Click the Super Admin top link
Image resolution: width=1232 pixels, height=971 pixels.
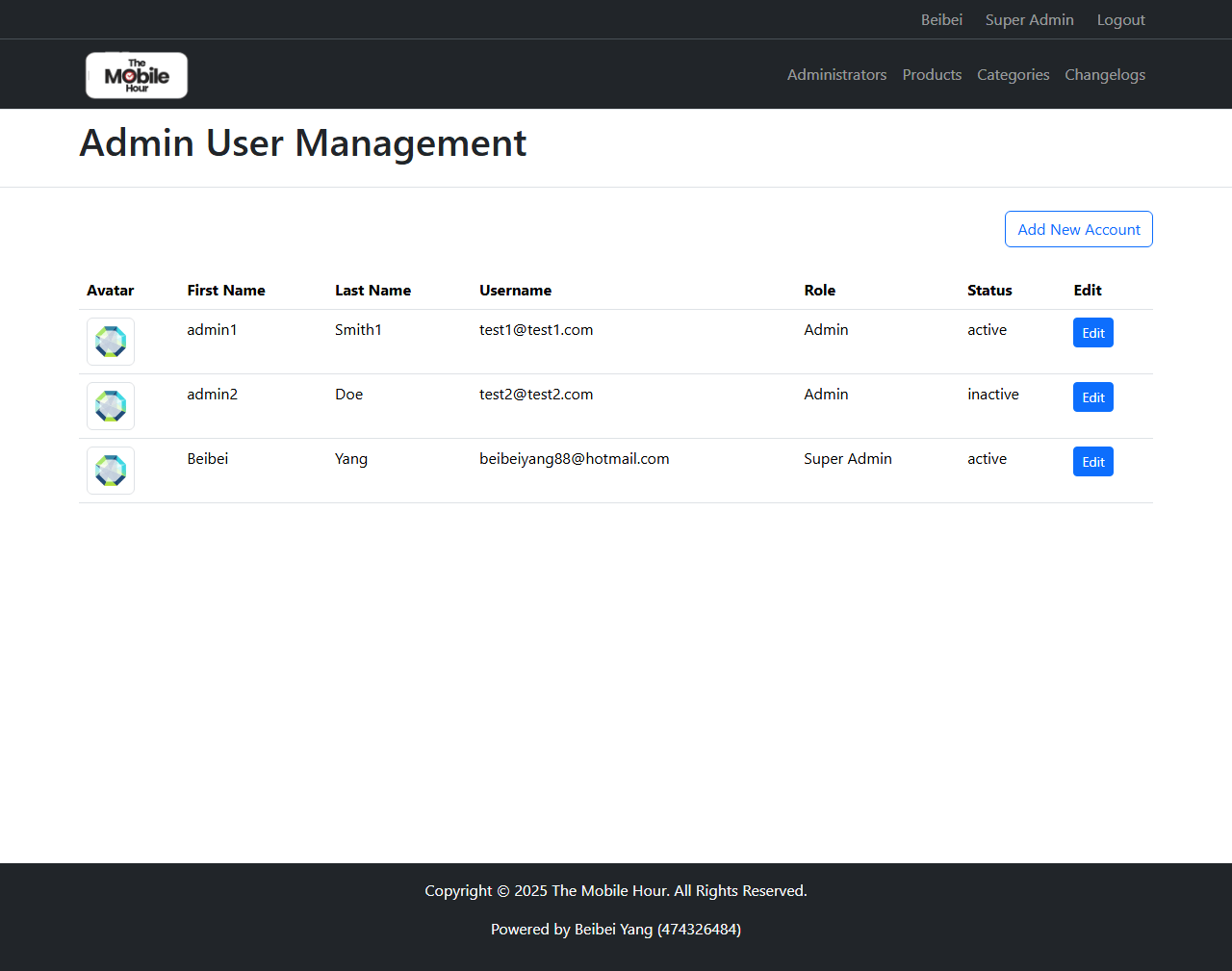click(1029, 20)
